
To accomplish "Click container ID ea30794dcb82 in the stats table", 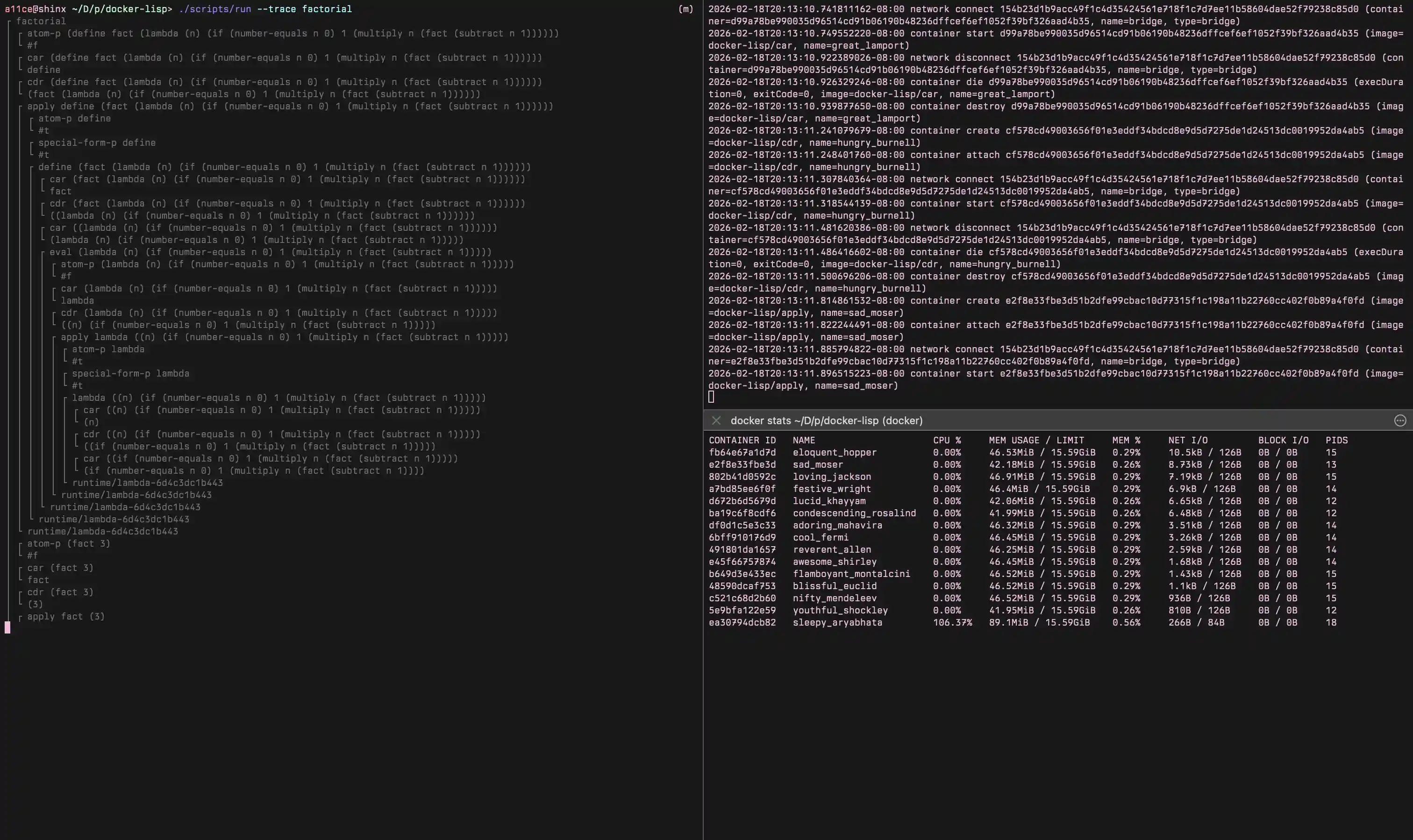I will pos(743,622).
